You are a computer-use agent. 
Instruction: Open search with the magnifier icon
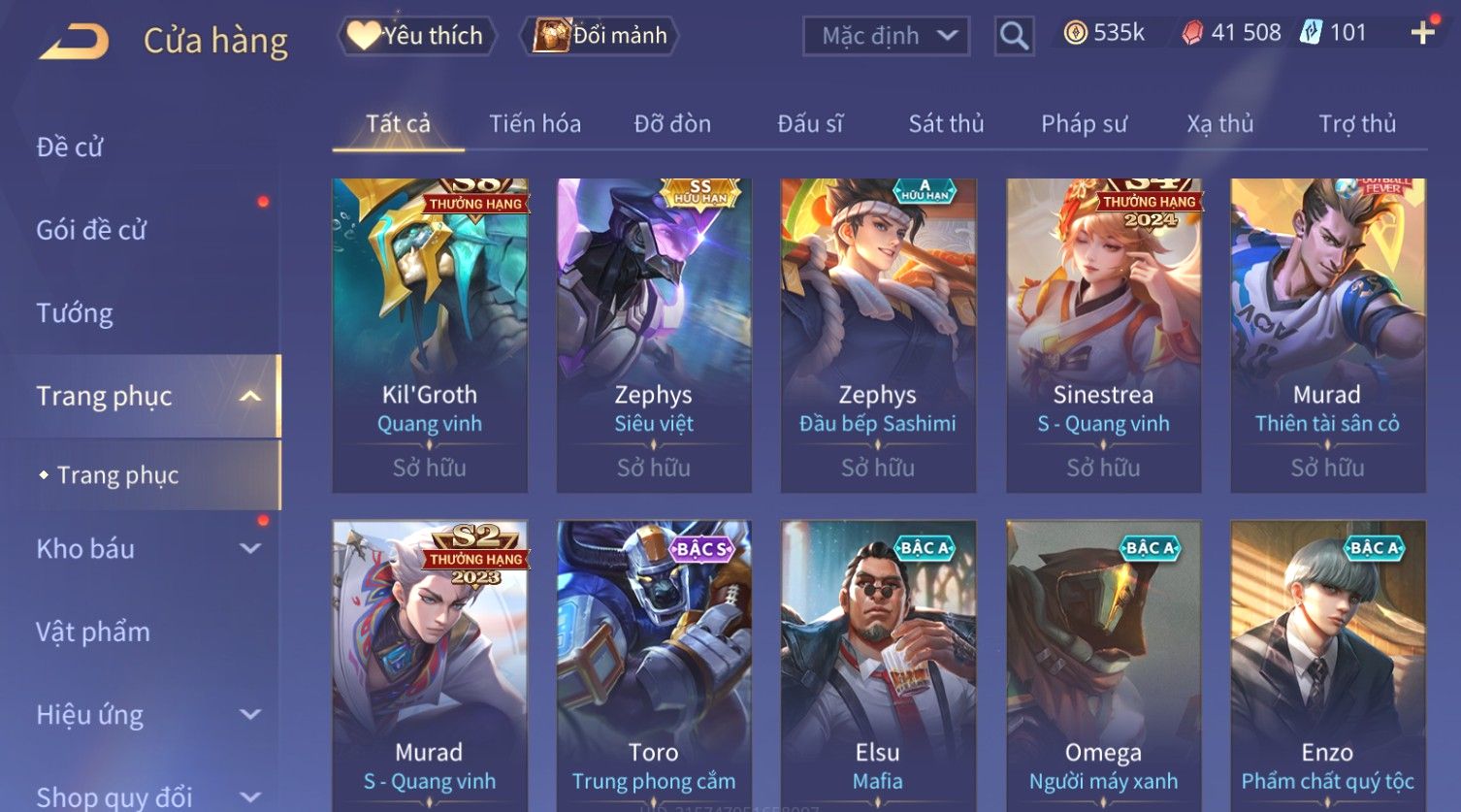tap(1014, 36)
